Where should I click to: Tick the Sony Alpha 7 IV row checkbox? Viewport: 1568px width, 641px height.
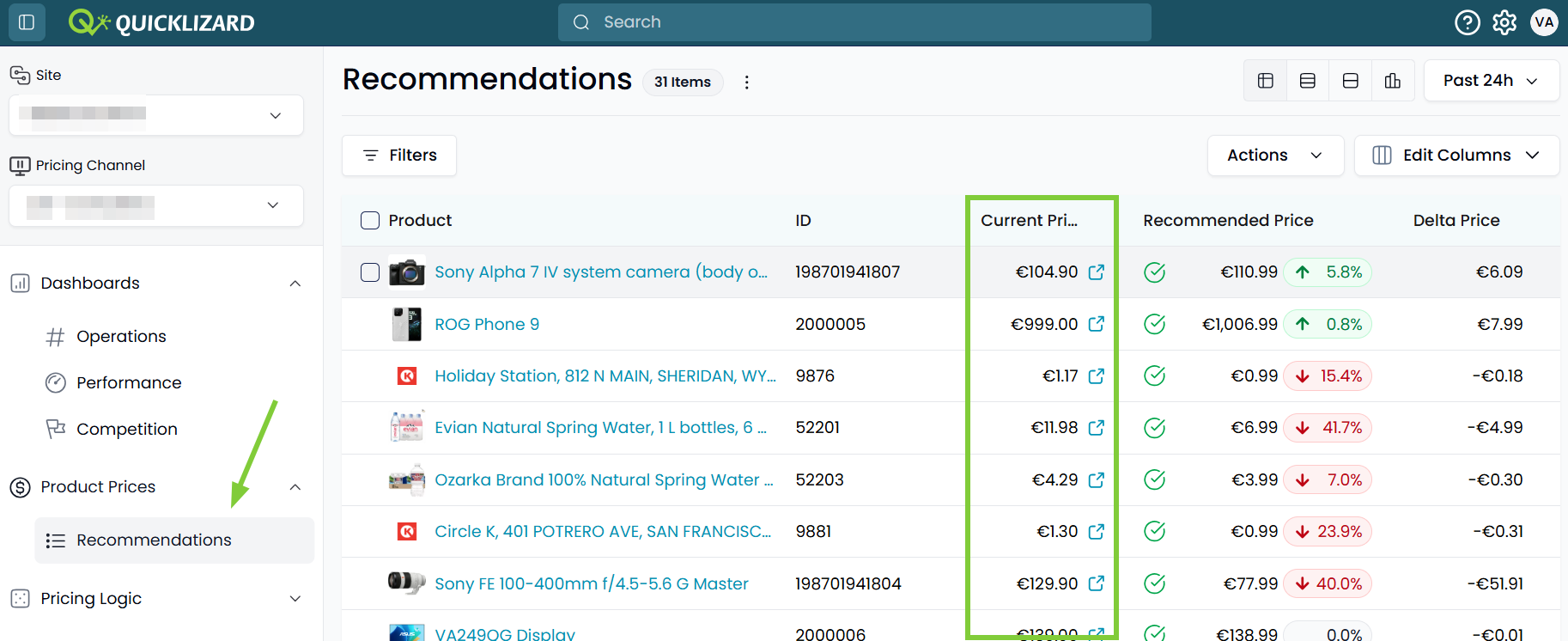click(370, 272)
